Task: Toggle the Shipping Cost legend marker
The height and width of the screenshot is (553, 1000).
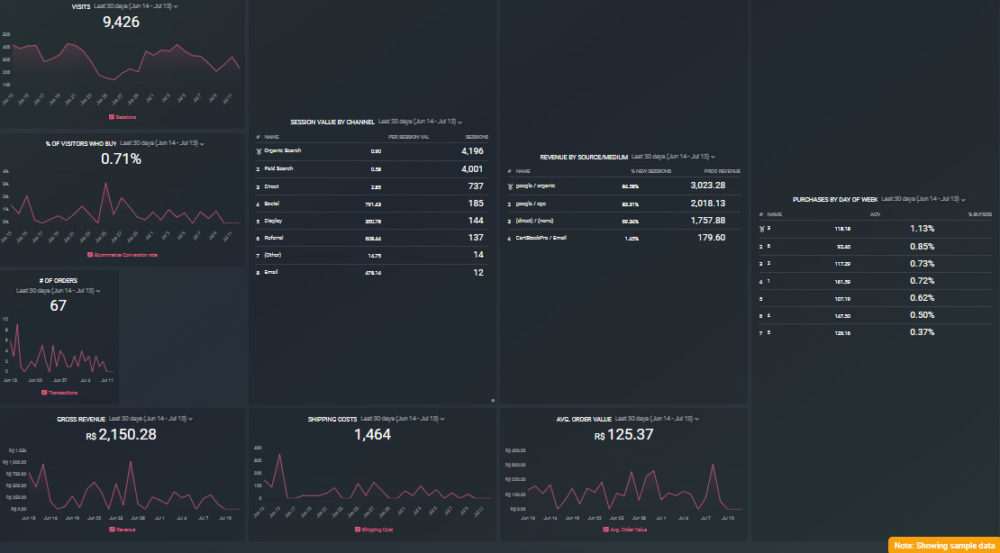Action: click(x=357, y=529)
